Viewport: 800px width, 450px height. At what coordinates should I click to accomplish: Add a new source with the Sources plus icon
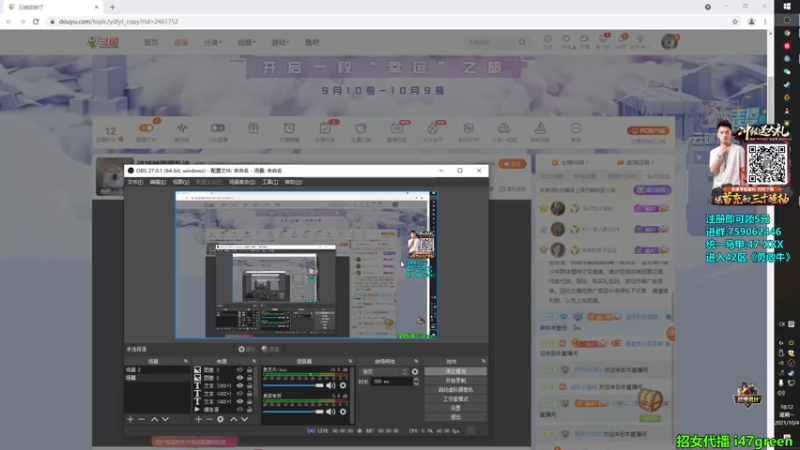coord(198,419)
